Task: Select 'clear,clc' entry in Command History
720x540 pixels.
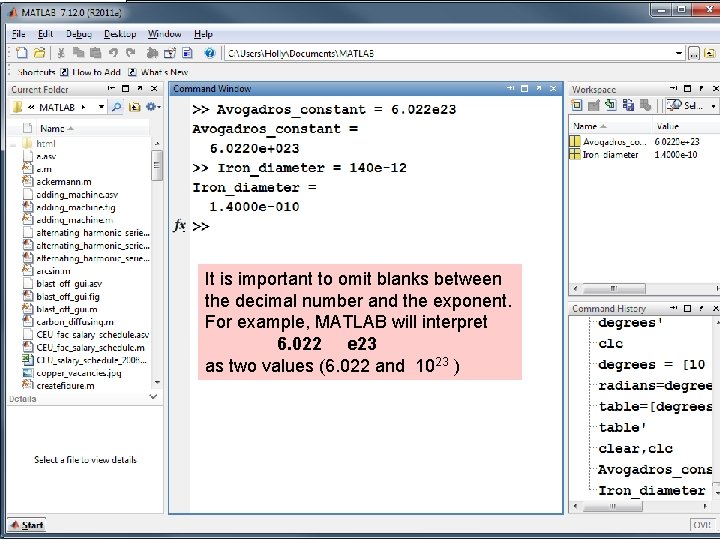Action: pyautogui.click(x=635, y=448)
